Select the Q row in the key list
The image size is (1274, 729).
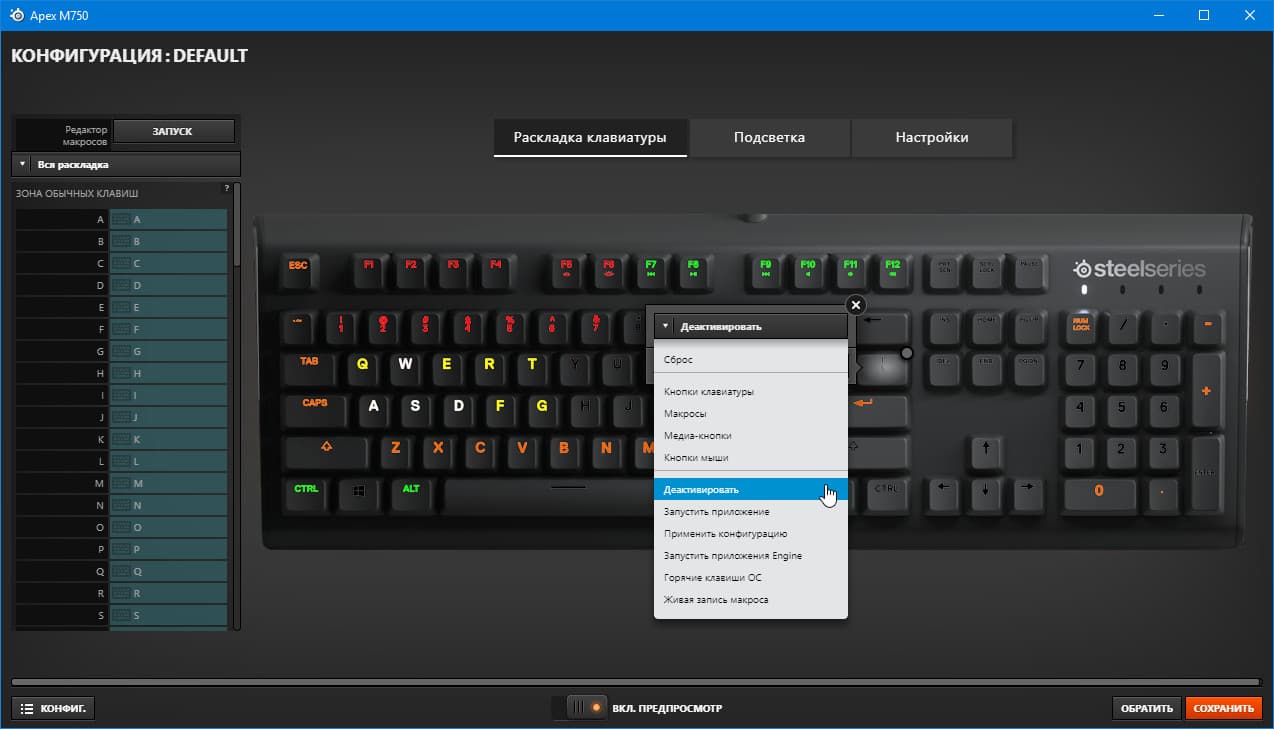click(x=121, y=571)
